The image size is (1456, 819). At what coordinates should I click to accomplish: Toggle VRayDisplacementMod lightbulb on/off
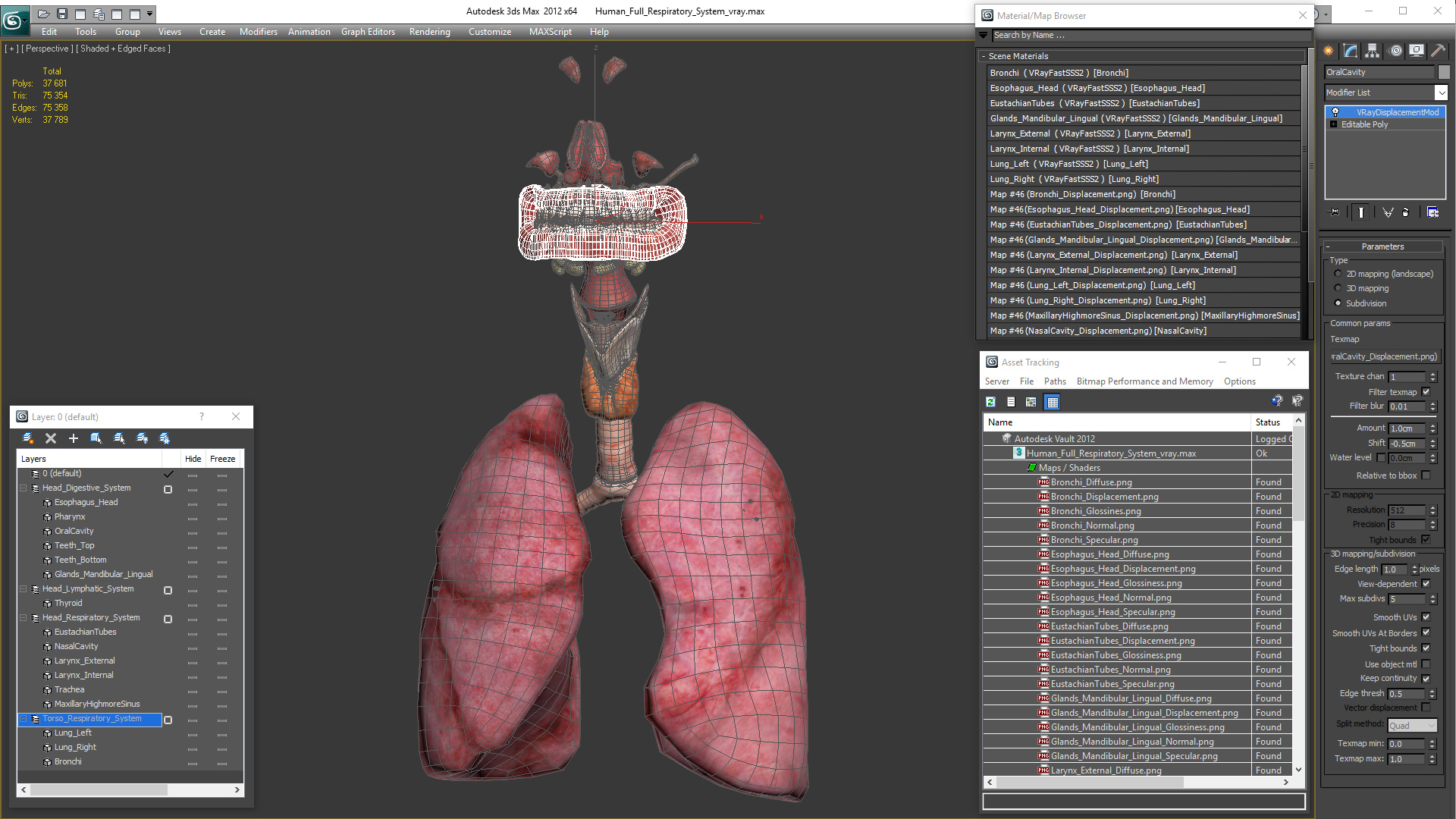pos(1335,111)
